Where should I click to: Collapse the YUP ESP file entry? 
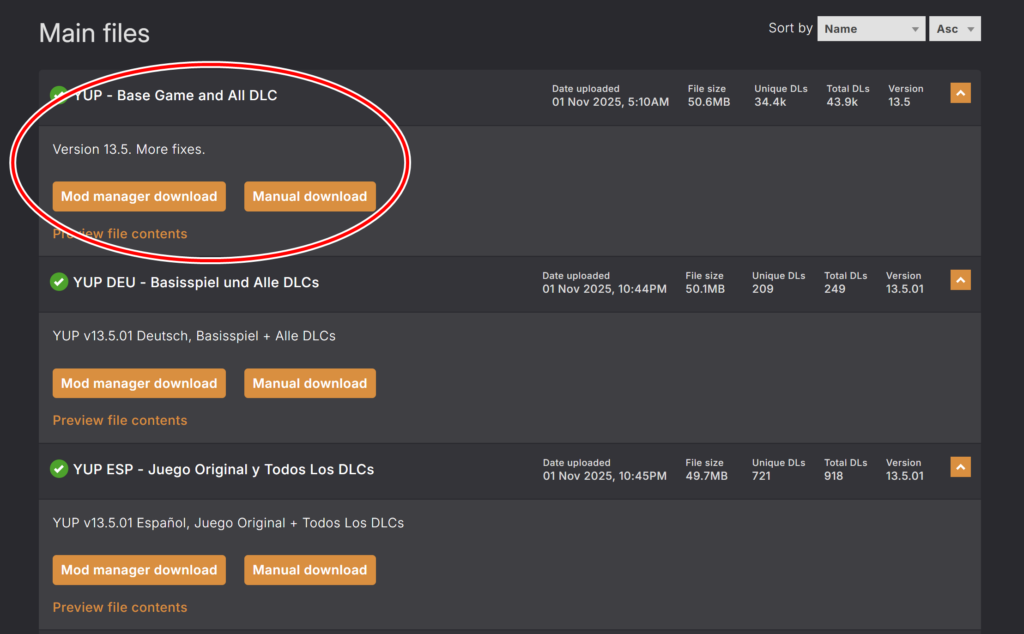[960, 467]
